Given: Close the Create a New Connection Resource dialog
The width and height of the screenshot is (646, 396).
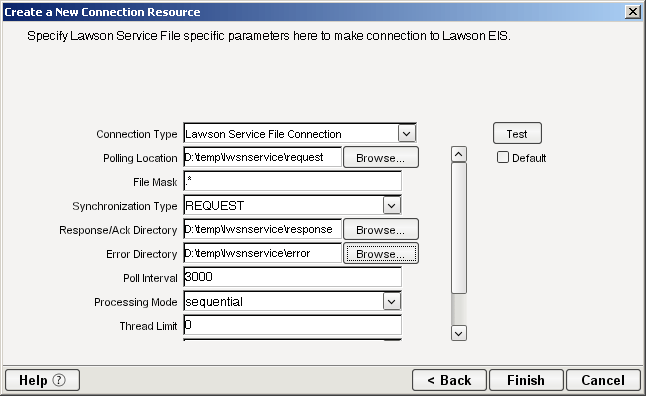Looking at the screenshot, I should 632,12.
